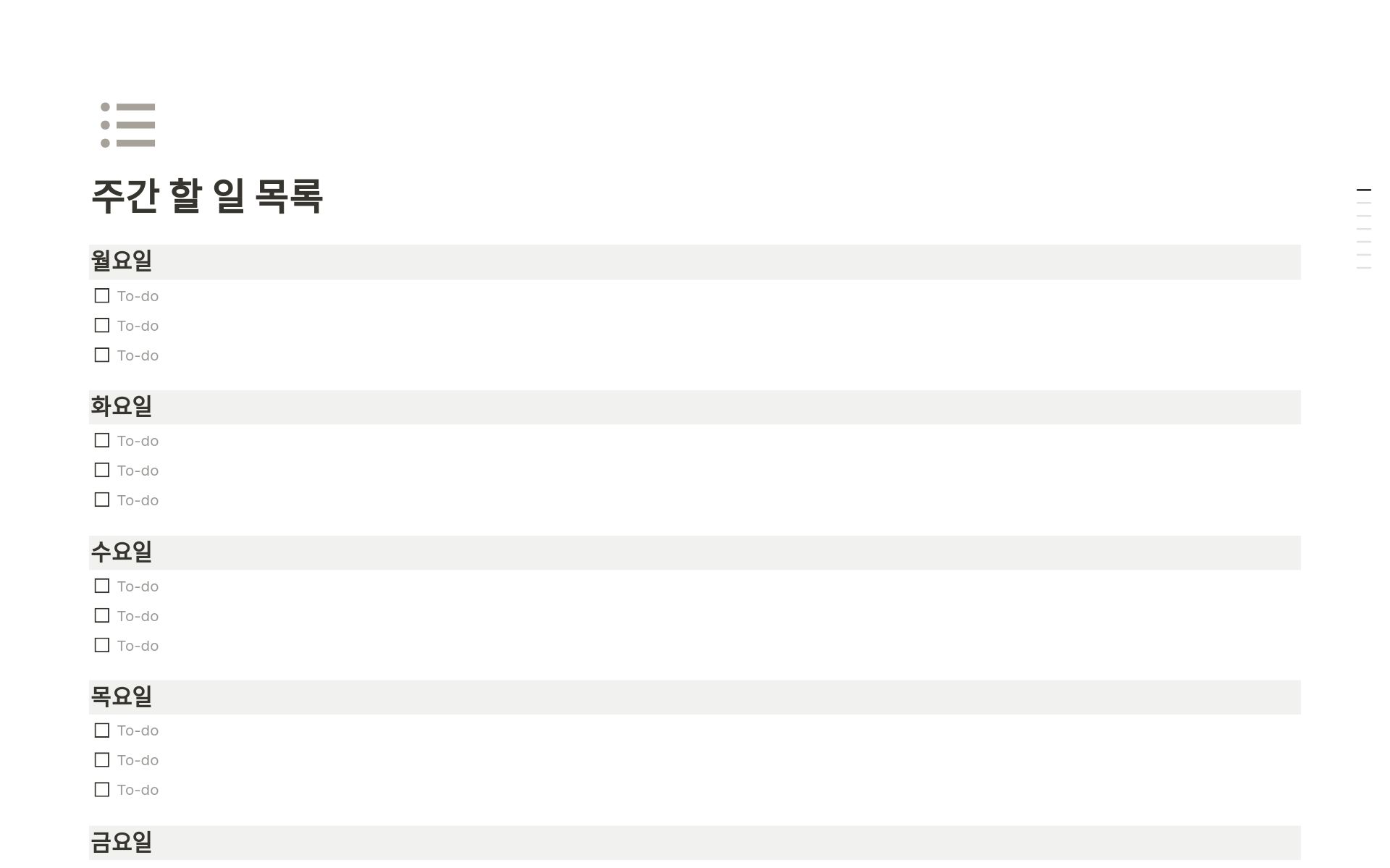Check the third To-do under 화요일
This screenshot has height=868, width=1390.
click(101, 499)
